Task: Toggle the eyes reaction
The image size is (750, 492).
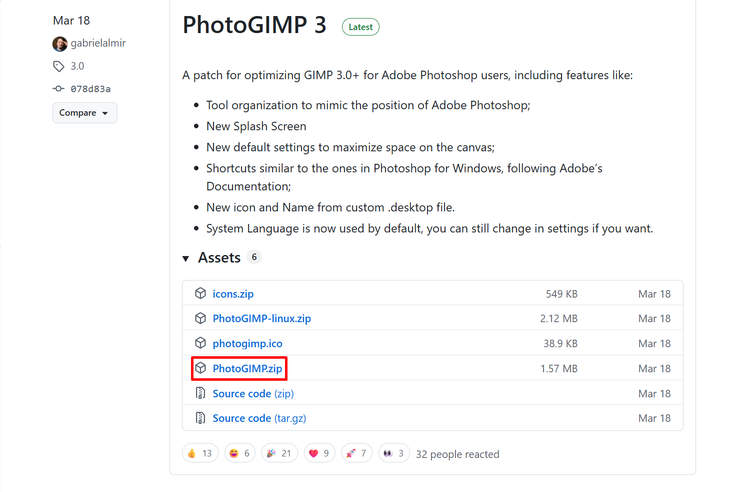Action: [394, 454]
